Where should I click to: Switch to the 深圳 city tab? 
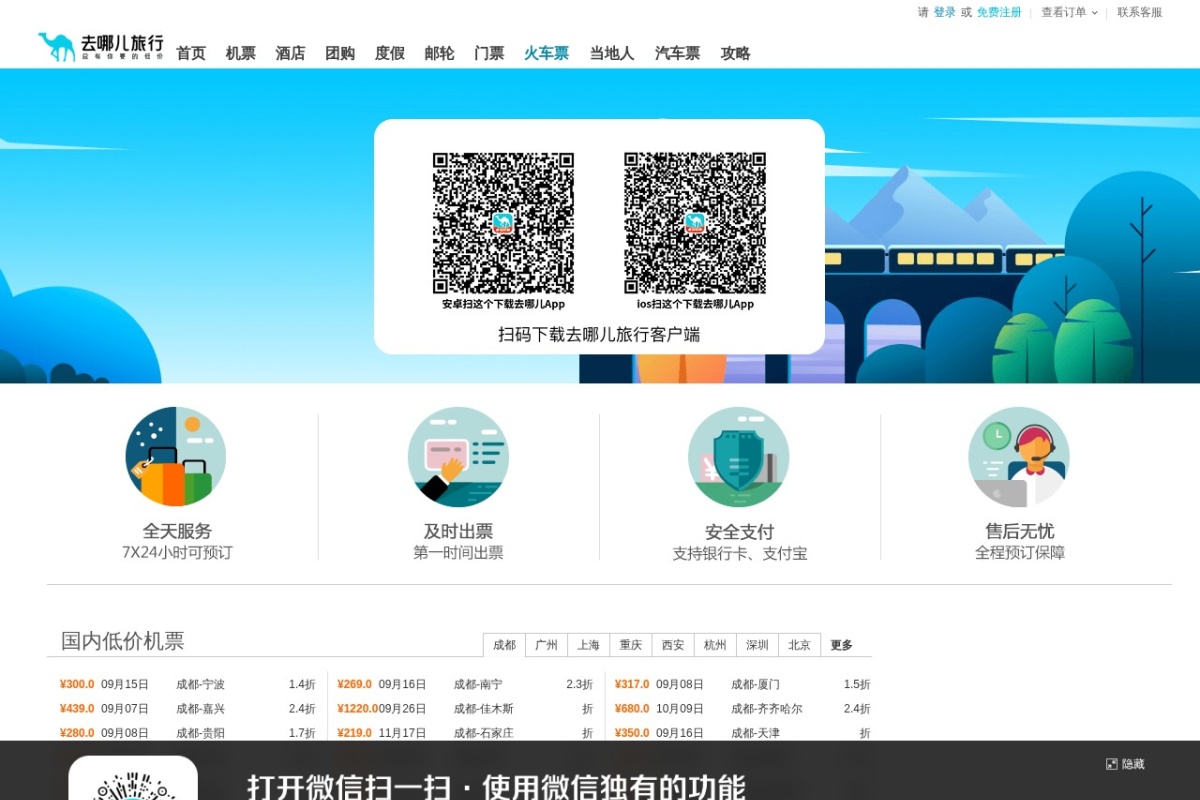pyautogui.click(x=757, y=645)
